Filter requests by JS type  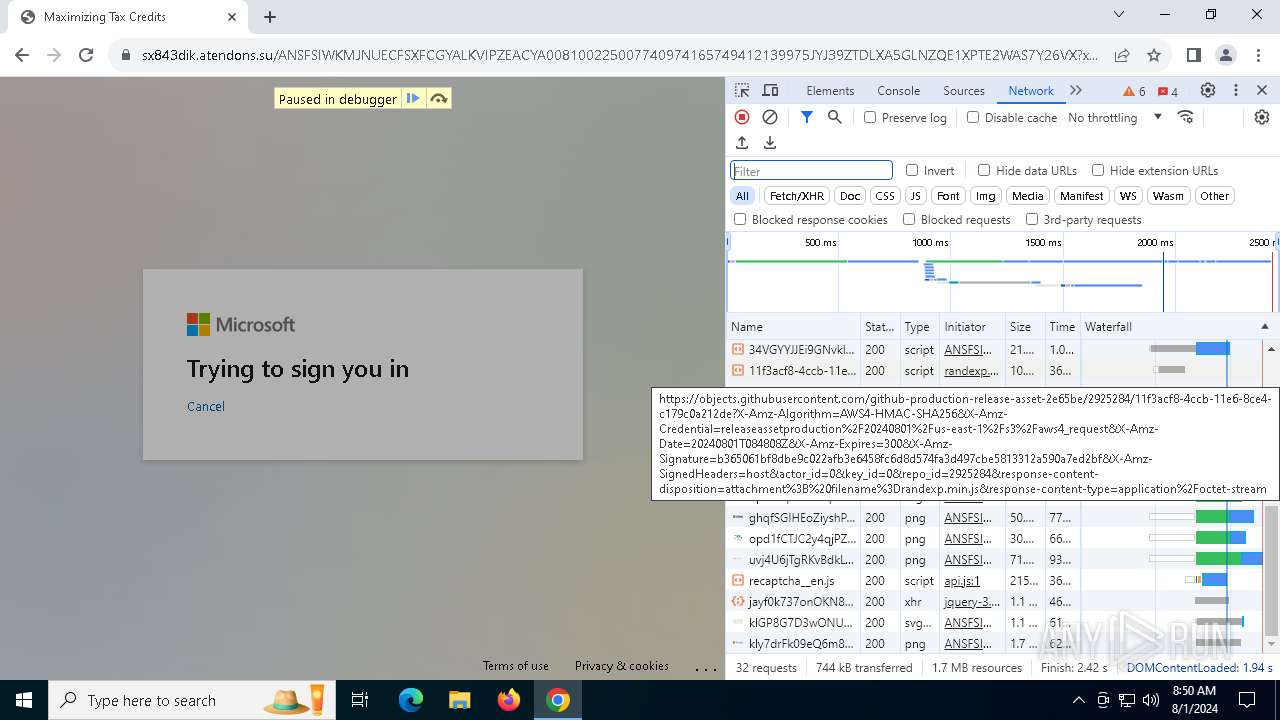click(915, 196)
